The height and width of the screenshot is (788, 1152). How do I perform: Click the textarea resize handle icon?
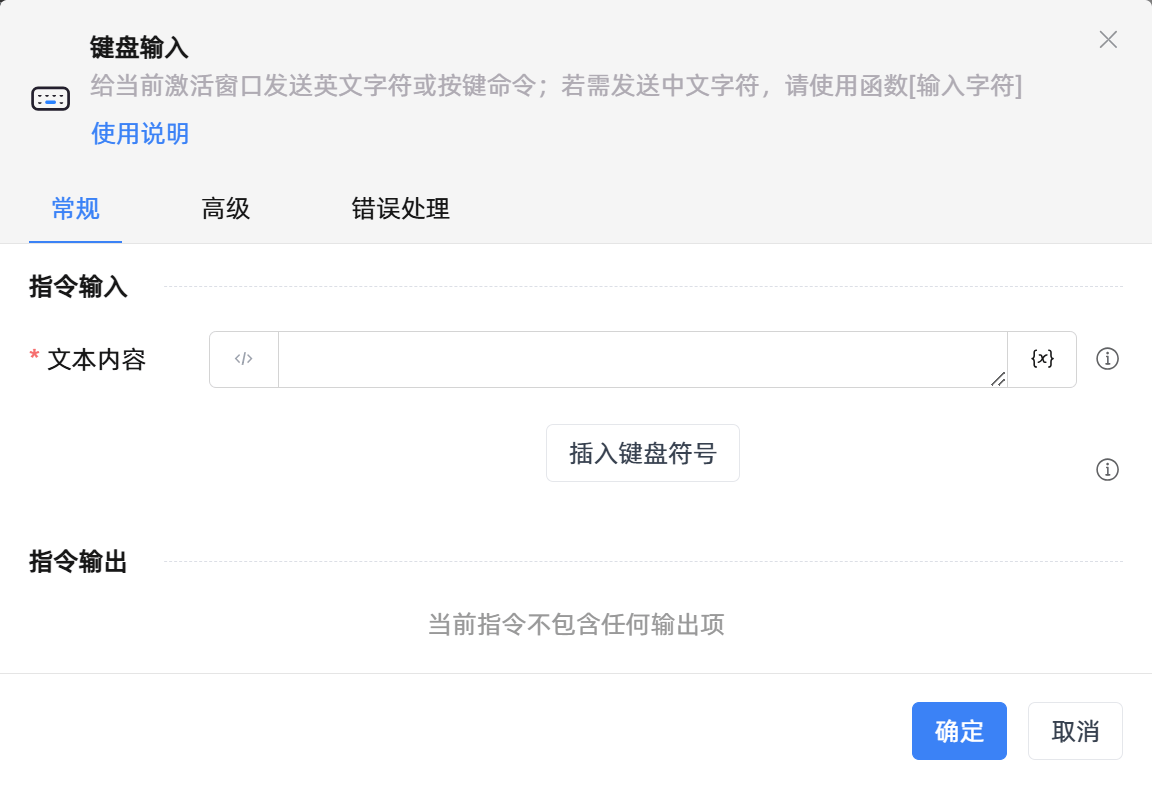pyautogui.click(x=996, y=380)
